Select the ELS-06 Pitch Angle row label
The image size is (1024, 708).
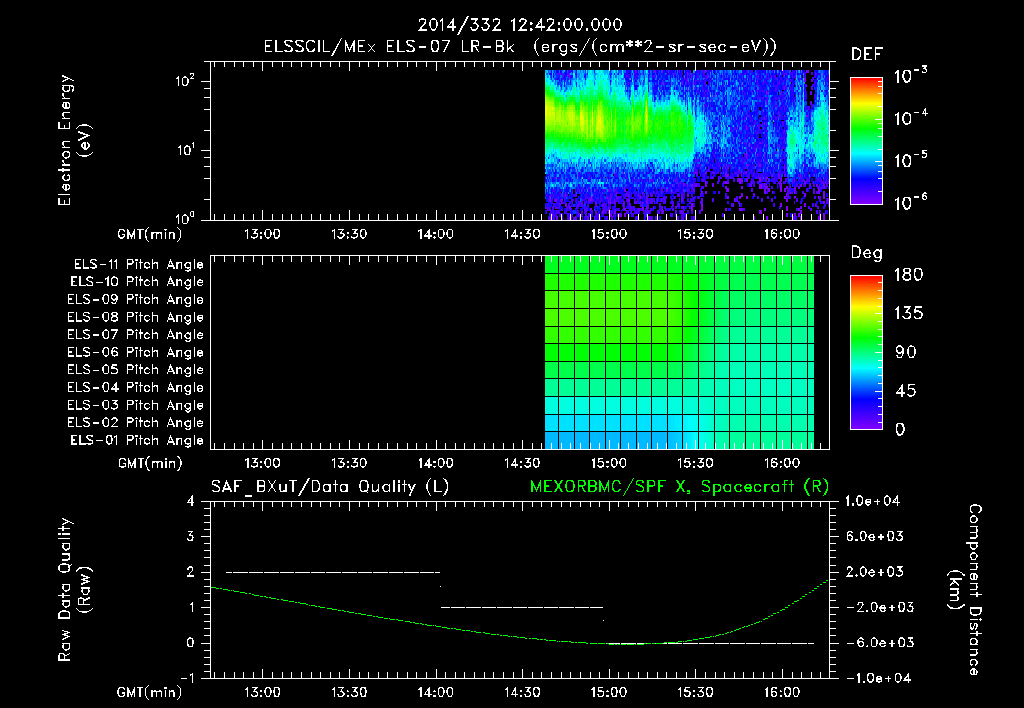135,353
